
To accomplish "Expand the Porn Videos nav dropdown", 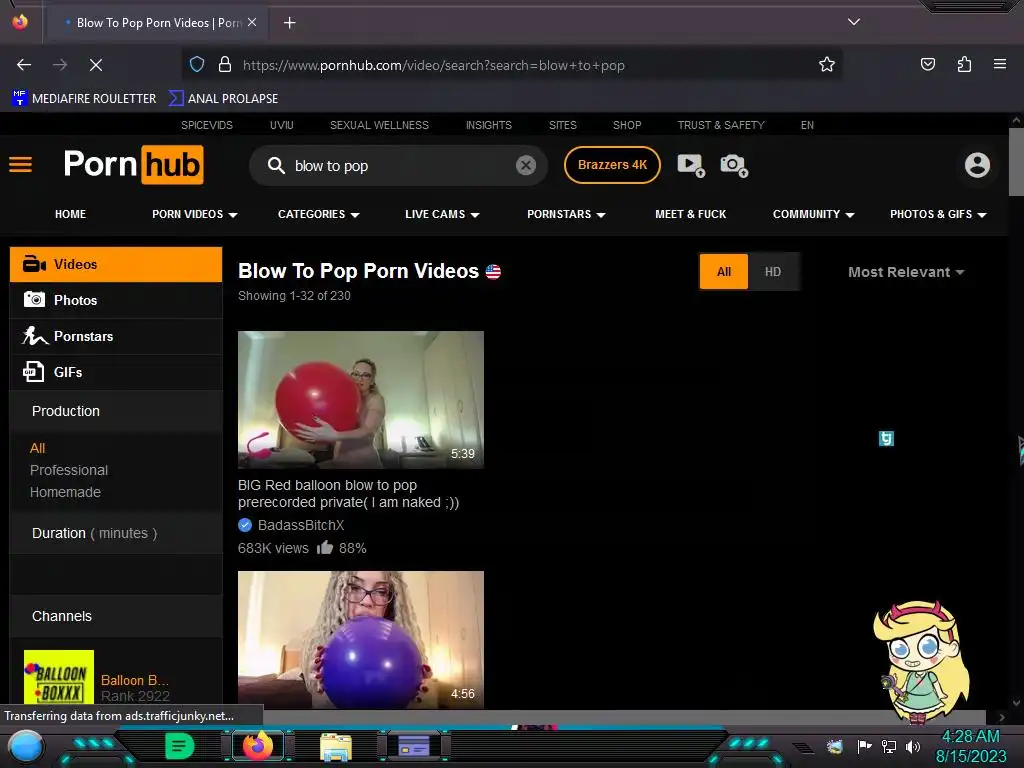I will click(195, 214).
